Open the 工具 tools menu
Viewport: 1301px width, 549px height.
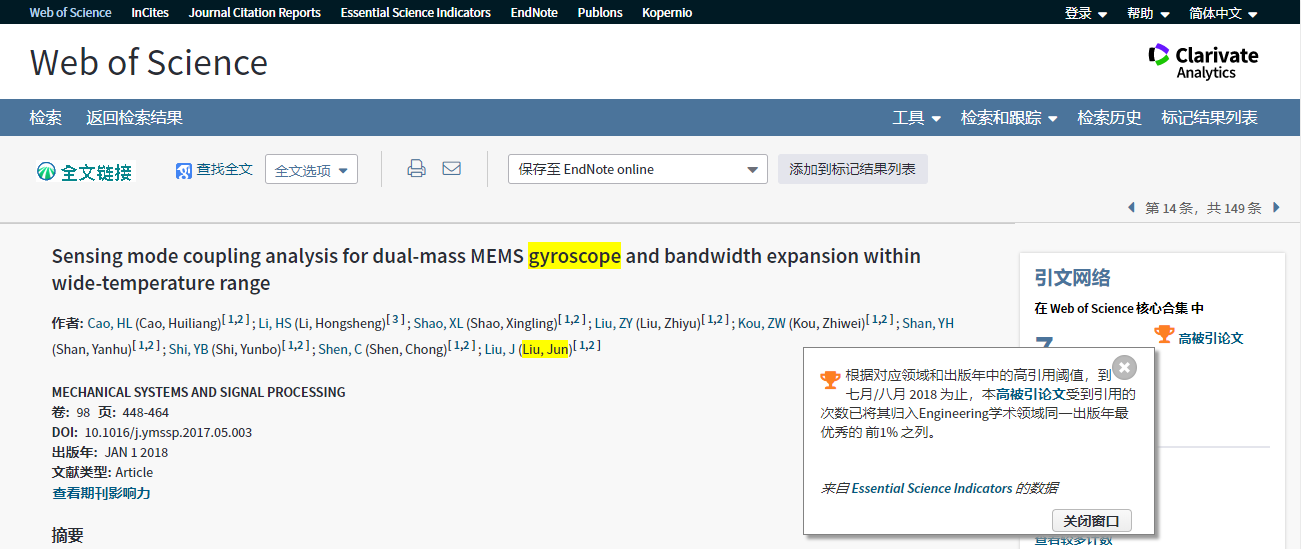tap(916, 118)
